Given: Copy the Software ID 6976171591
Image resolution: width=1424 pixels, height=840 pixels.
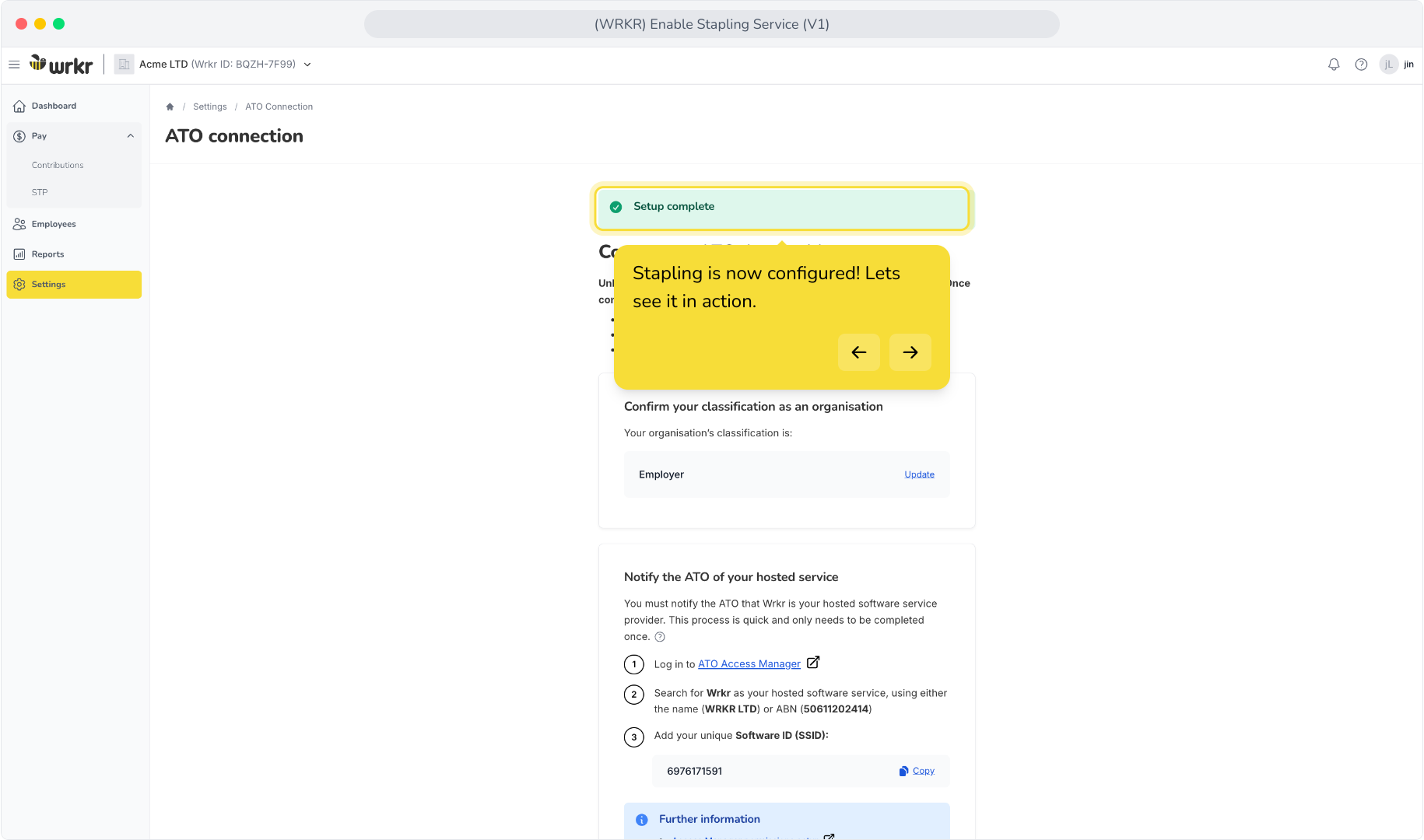Looking at the screenshot, I should tap(917, 771).
